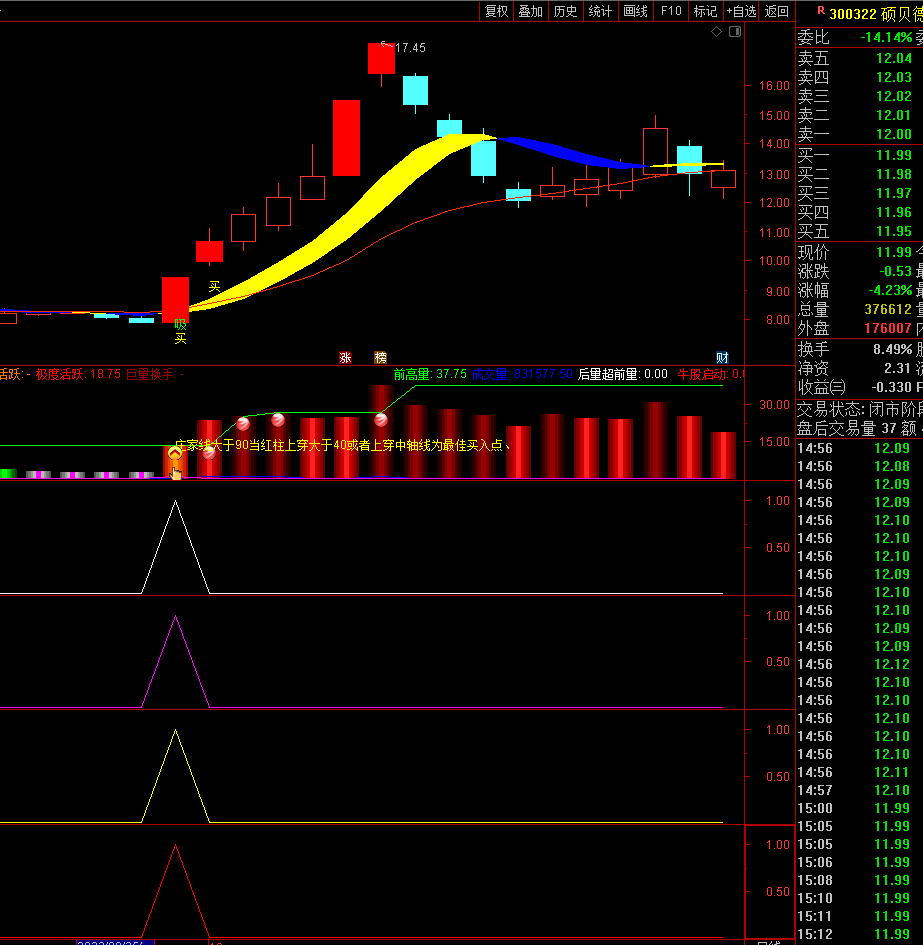Click the 后量超前量 0.00 label

(623, 374)
